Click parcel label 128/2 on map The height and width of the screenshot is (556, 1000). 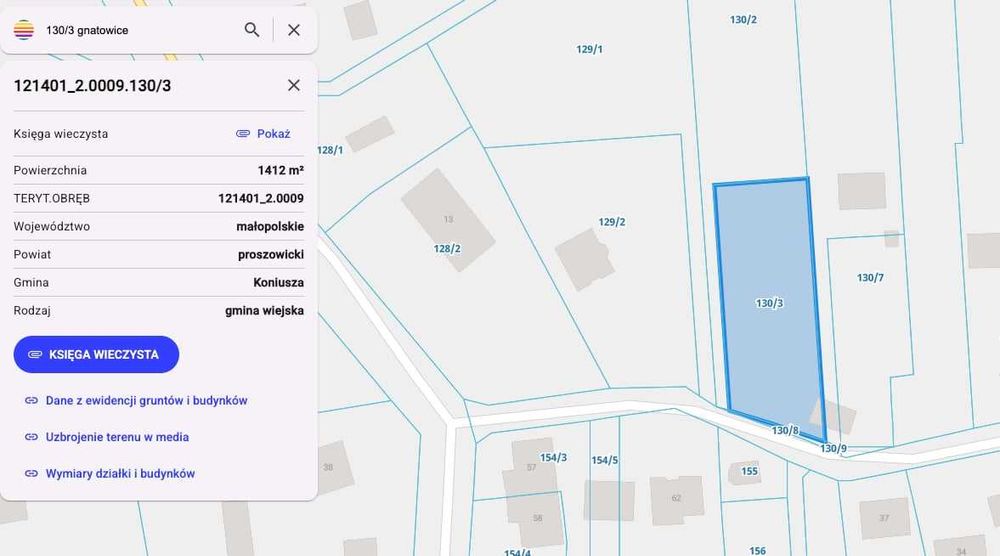tap(447, 249)
